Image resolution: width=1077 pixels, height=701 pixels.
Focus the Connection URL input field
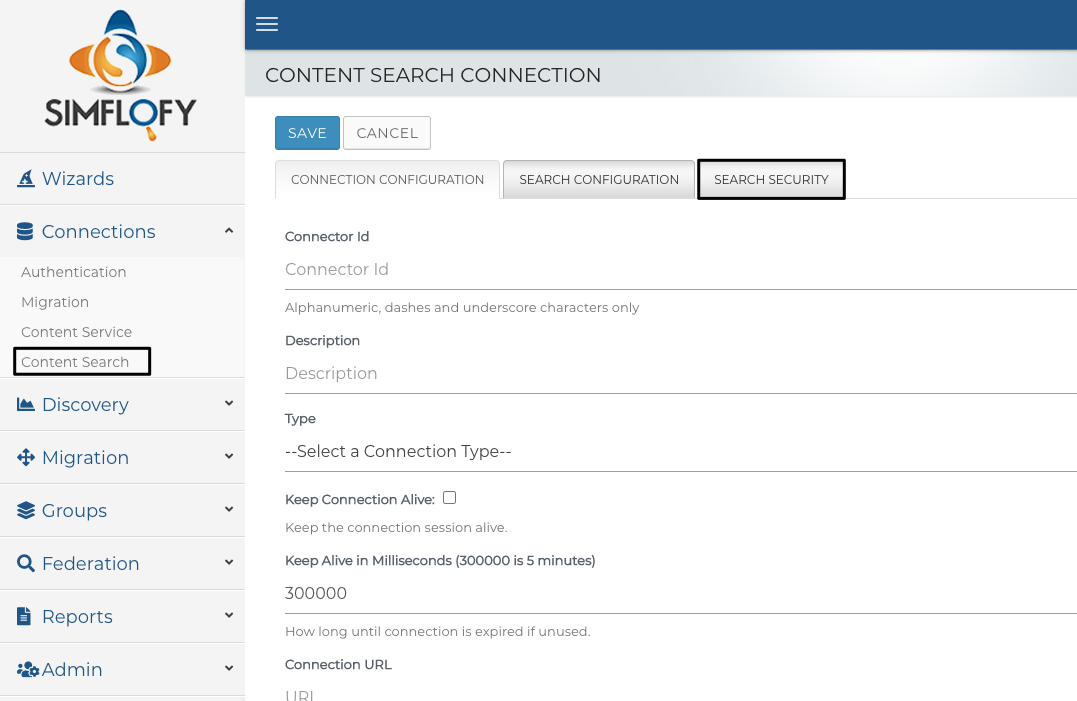(x=681, y=693)
